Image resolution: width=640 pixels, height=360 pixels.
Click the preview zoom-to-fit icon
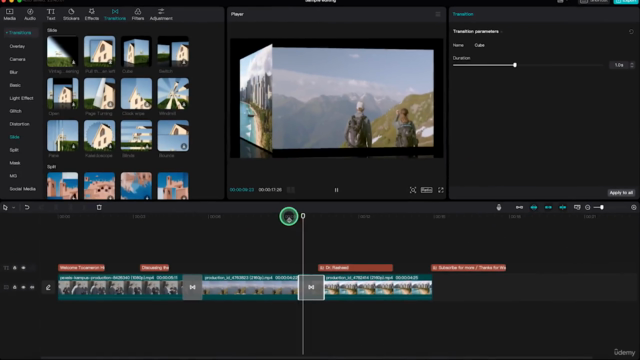[413, 190]
